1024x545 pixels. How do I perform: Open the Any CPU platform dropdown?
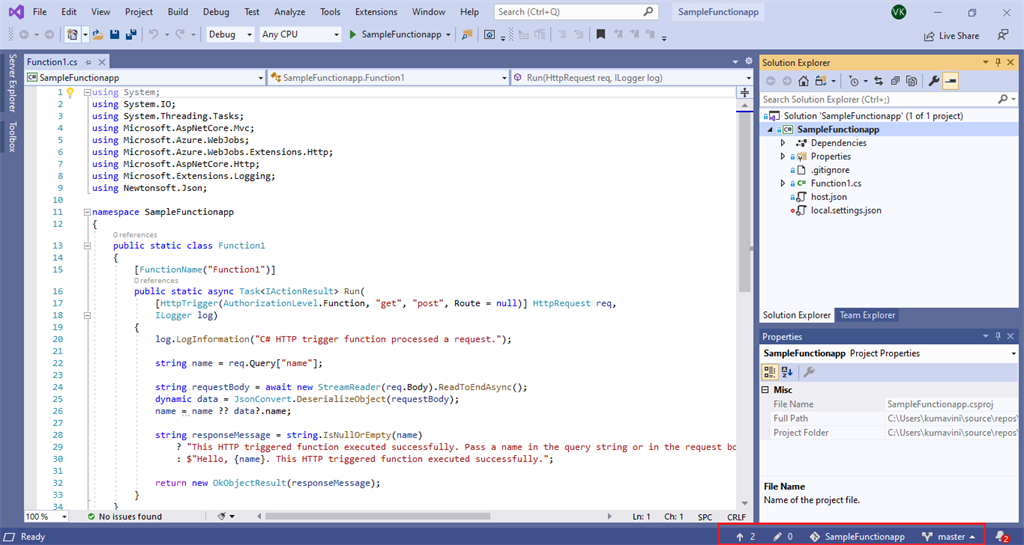tap(300, 35)
